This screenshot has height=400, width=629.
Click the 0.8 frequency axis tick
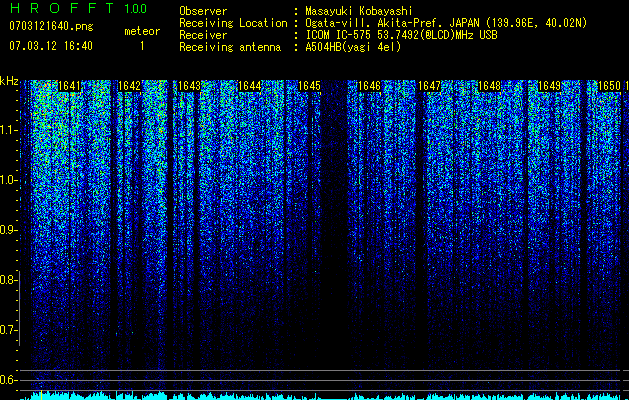click(x=7, y=280)
